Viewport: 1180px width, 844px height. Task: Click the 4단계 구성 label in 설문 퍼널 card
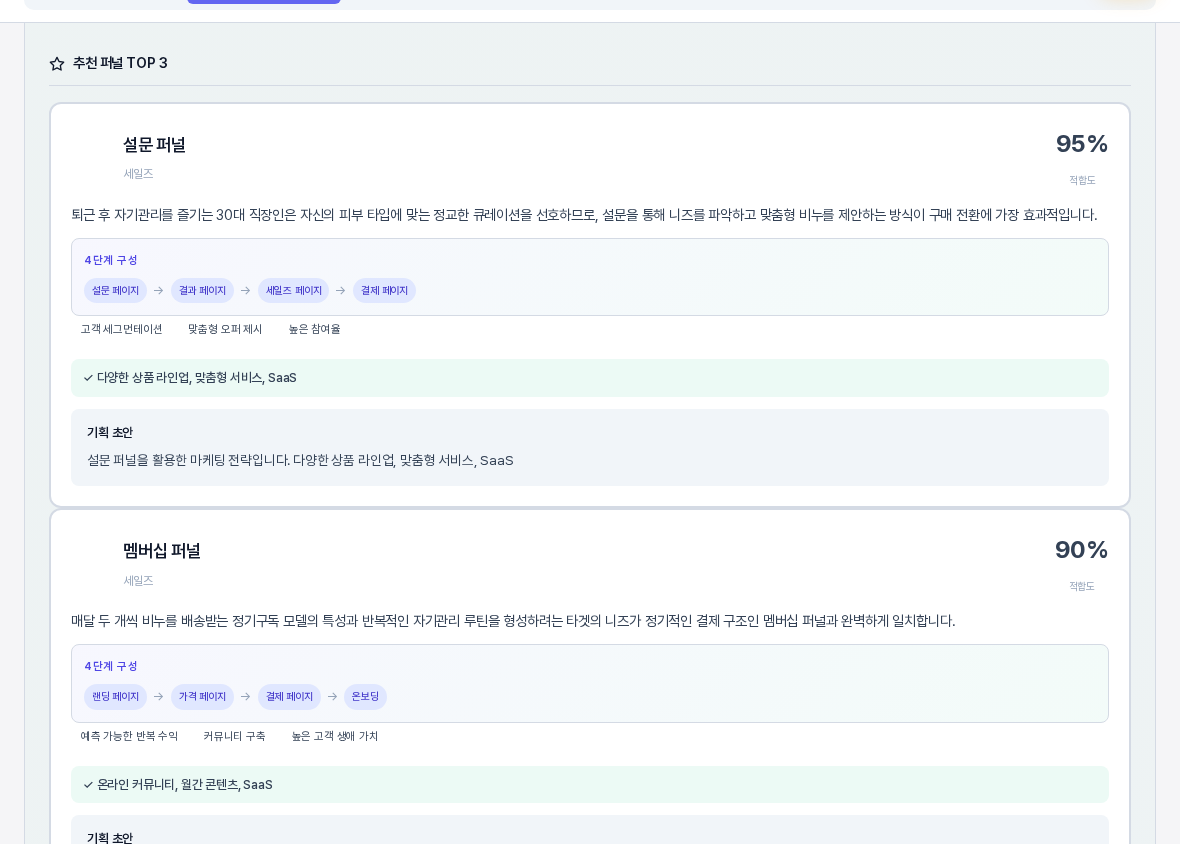click(111, 260)
